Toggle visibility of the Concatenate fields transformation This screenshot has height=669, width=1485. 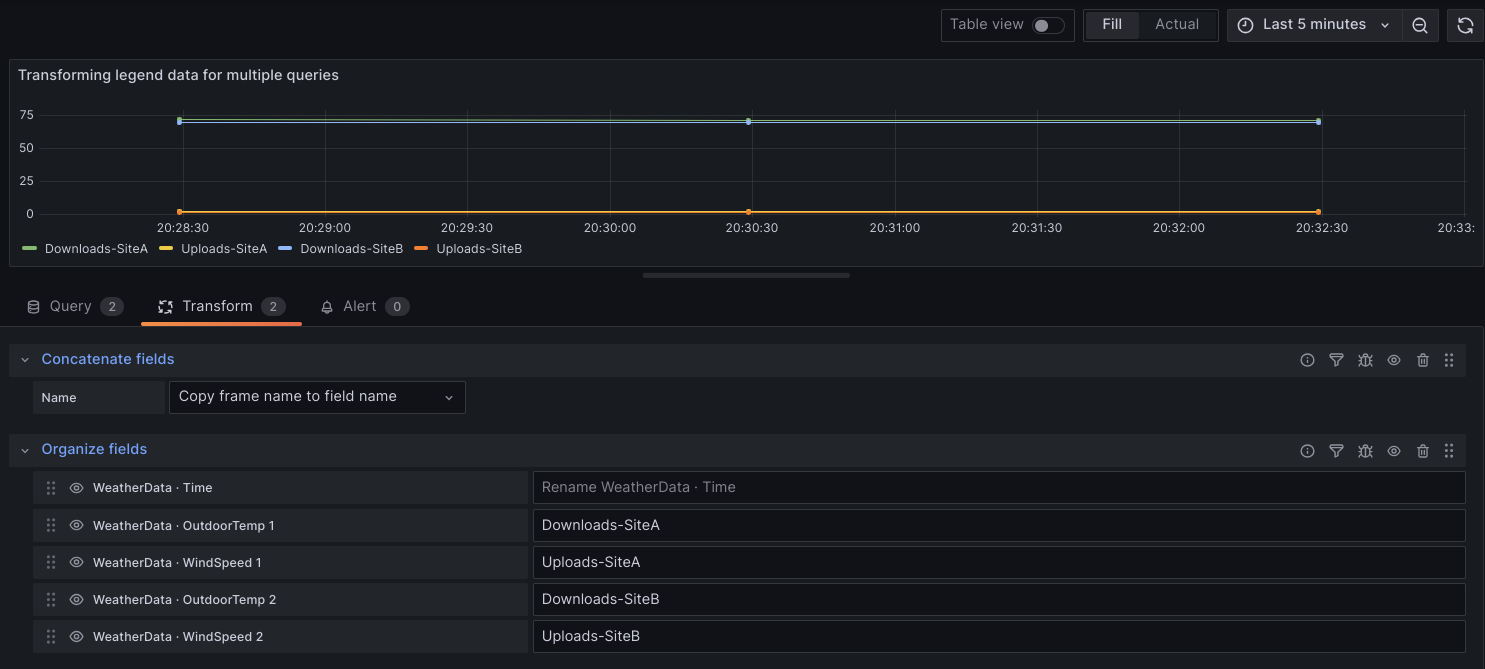click(x=1394, y=360)
